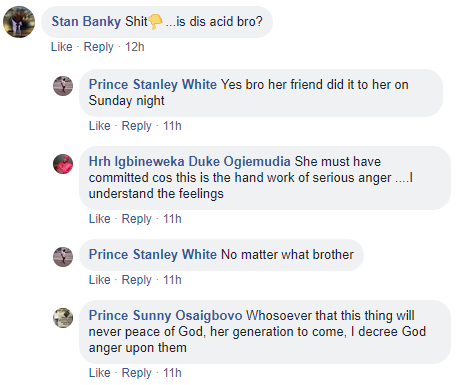This screenshot has height=385, width=476.
Task: Reply to Prince Sunny Osaigbovo's comment
Action: pyautogui.click(x=136, y=373)
